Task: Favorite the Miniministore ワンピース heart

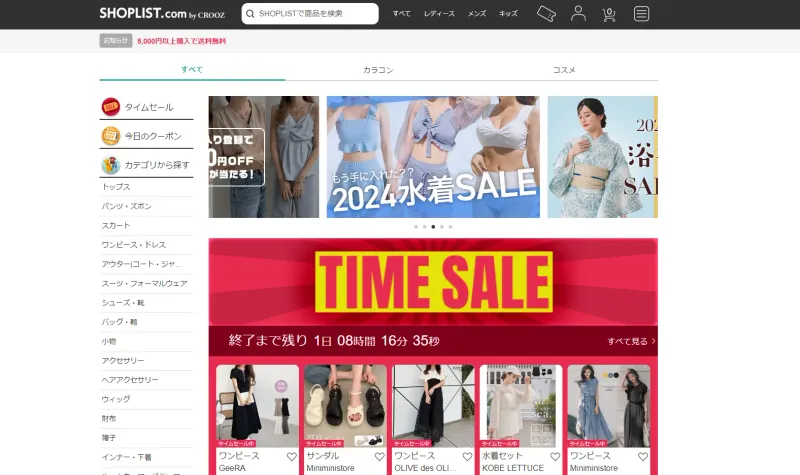Action: [x=642, y=457]
